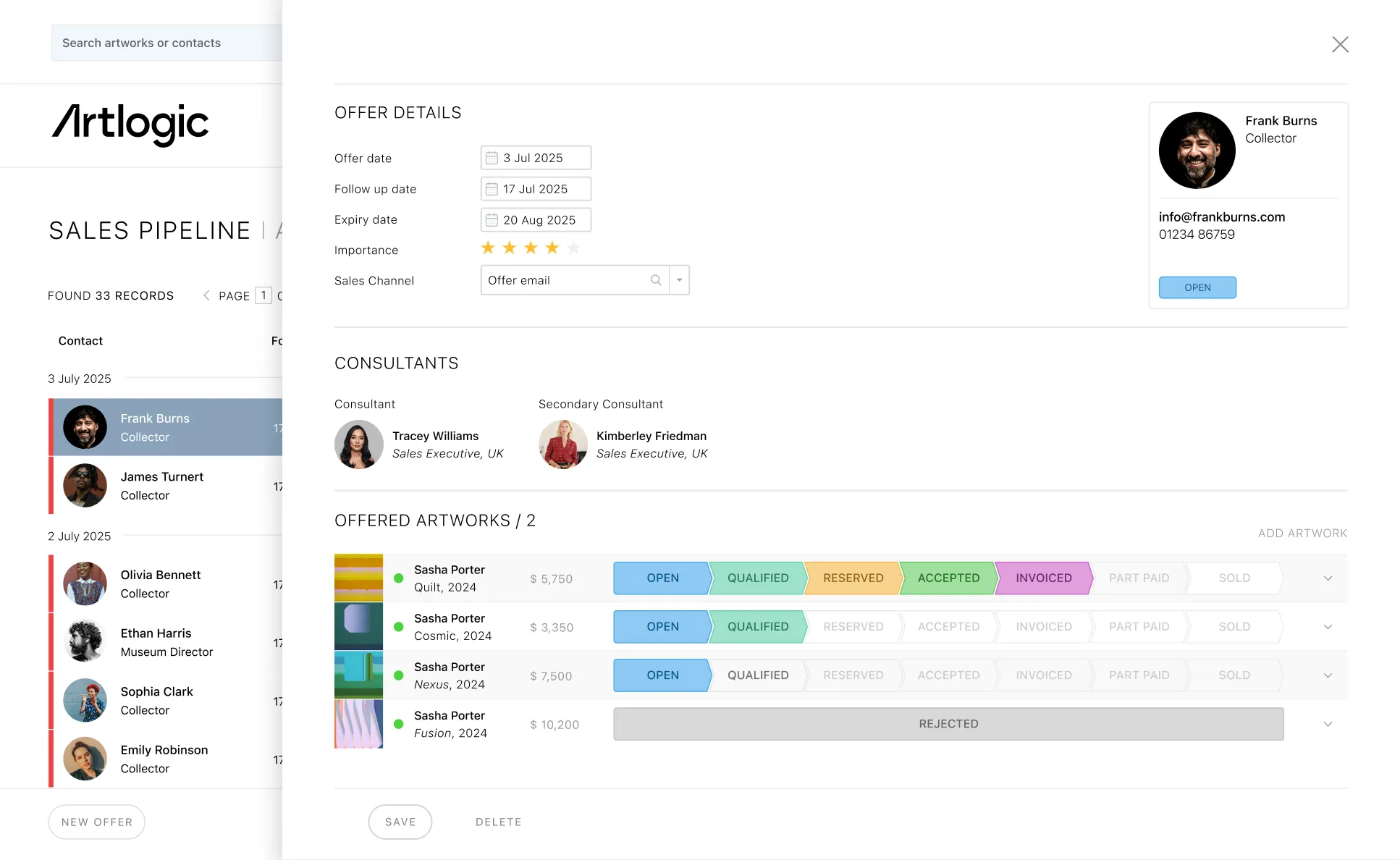
Task: Click the Open button on Frank Burns card
Action: [1197, 287]
